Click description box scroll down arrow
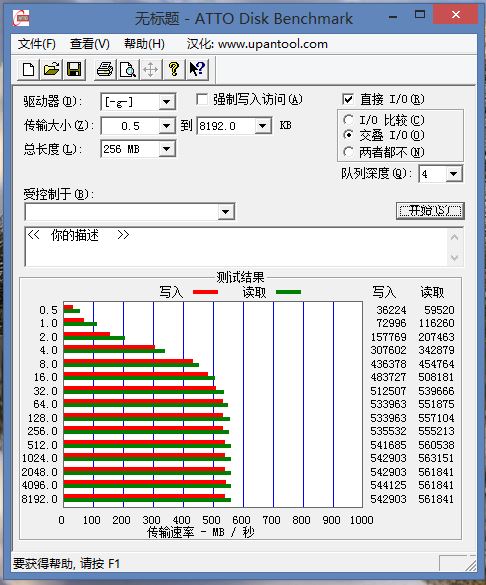 pos(454,257)
